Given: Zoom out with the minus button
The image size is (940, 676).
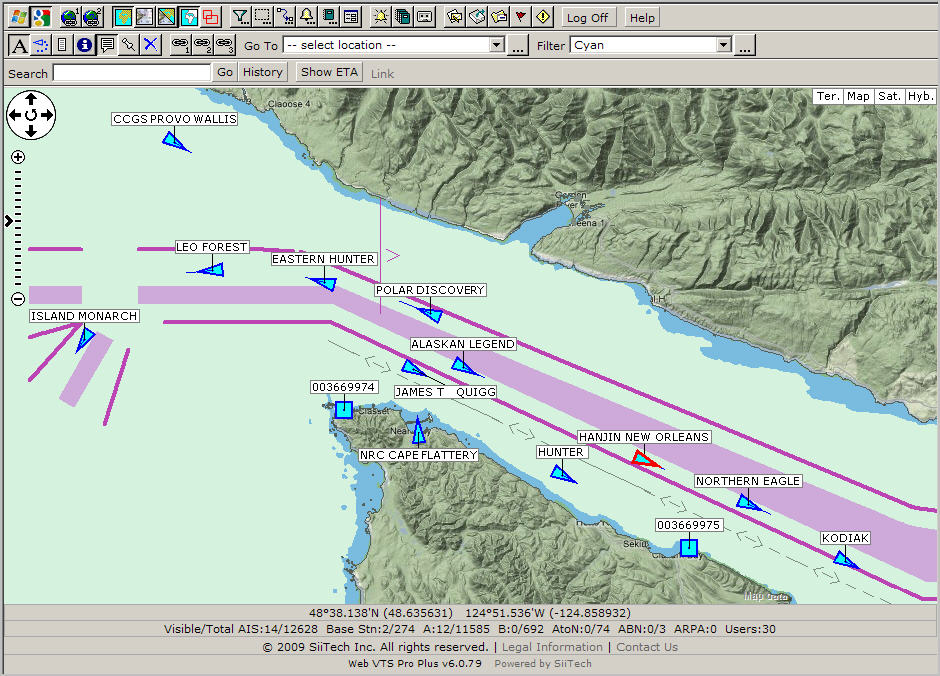Looking at the screenshot, I should point(18,298).
